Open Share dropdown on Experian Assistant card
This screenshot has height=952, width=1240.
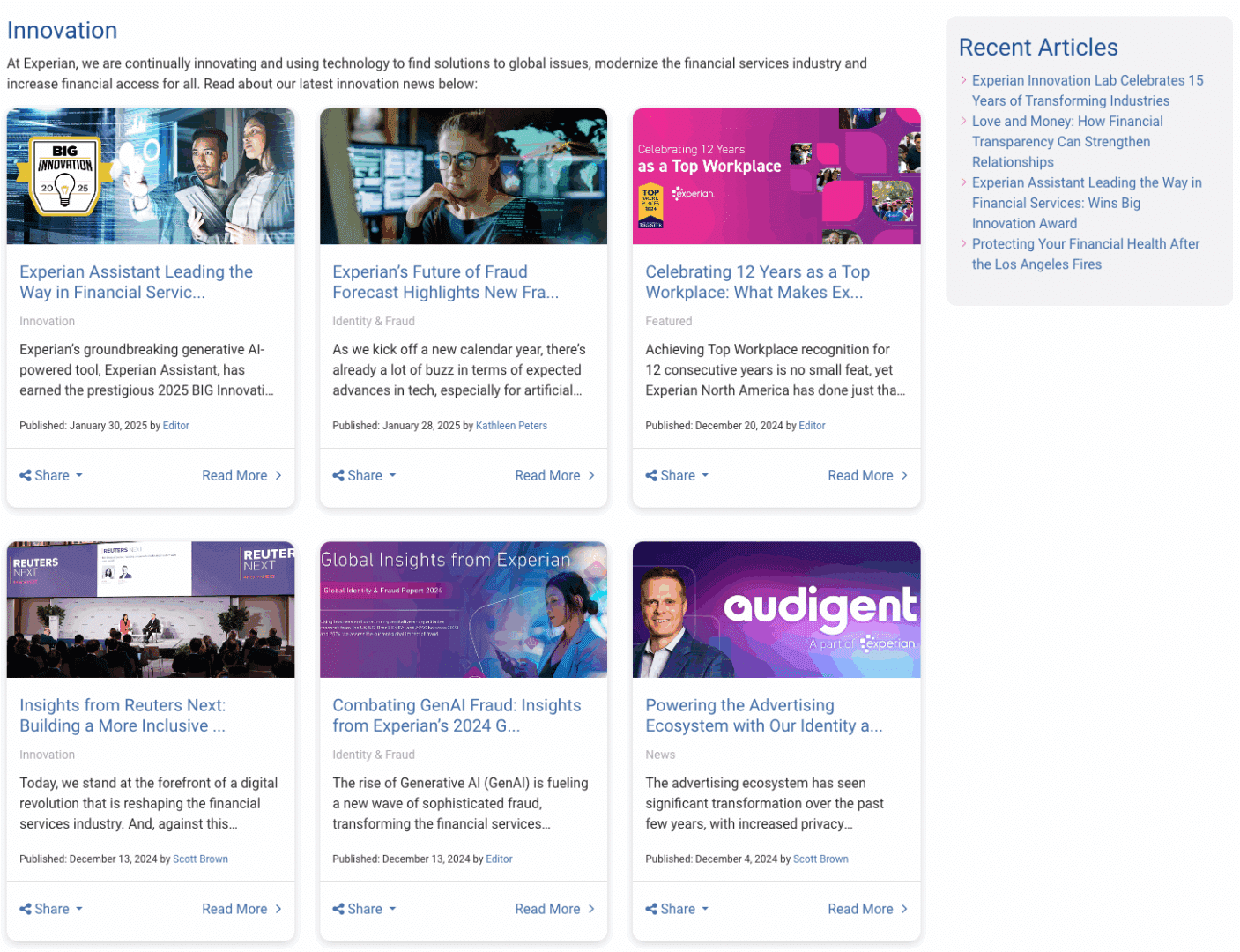51,475
